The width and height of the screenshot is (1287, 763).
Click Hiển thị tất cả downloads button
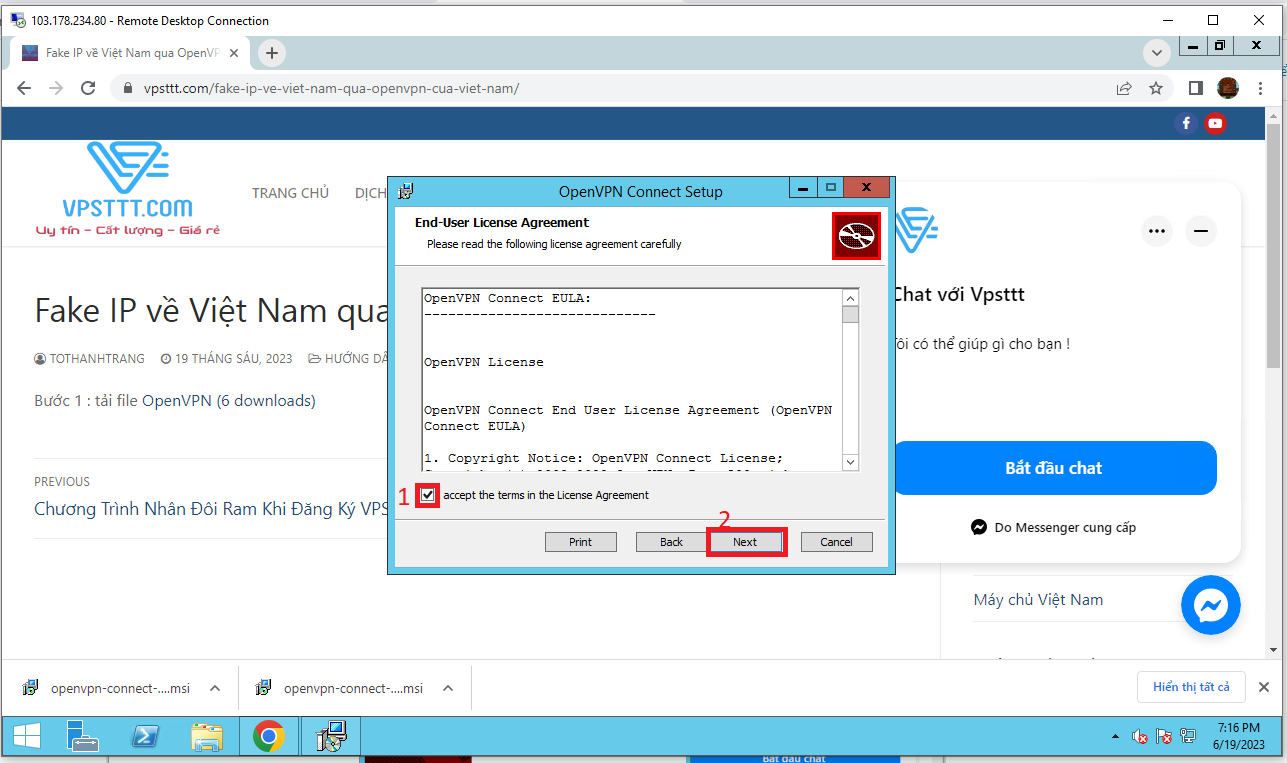coord(1191,687)
